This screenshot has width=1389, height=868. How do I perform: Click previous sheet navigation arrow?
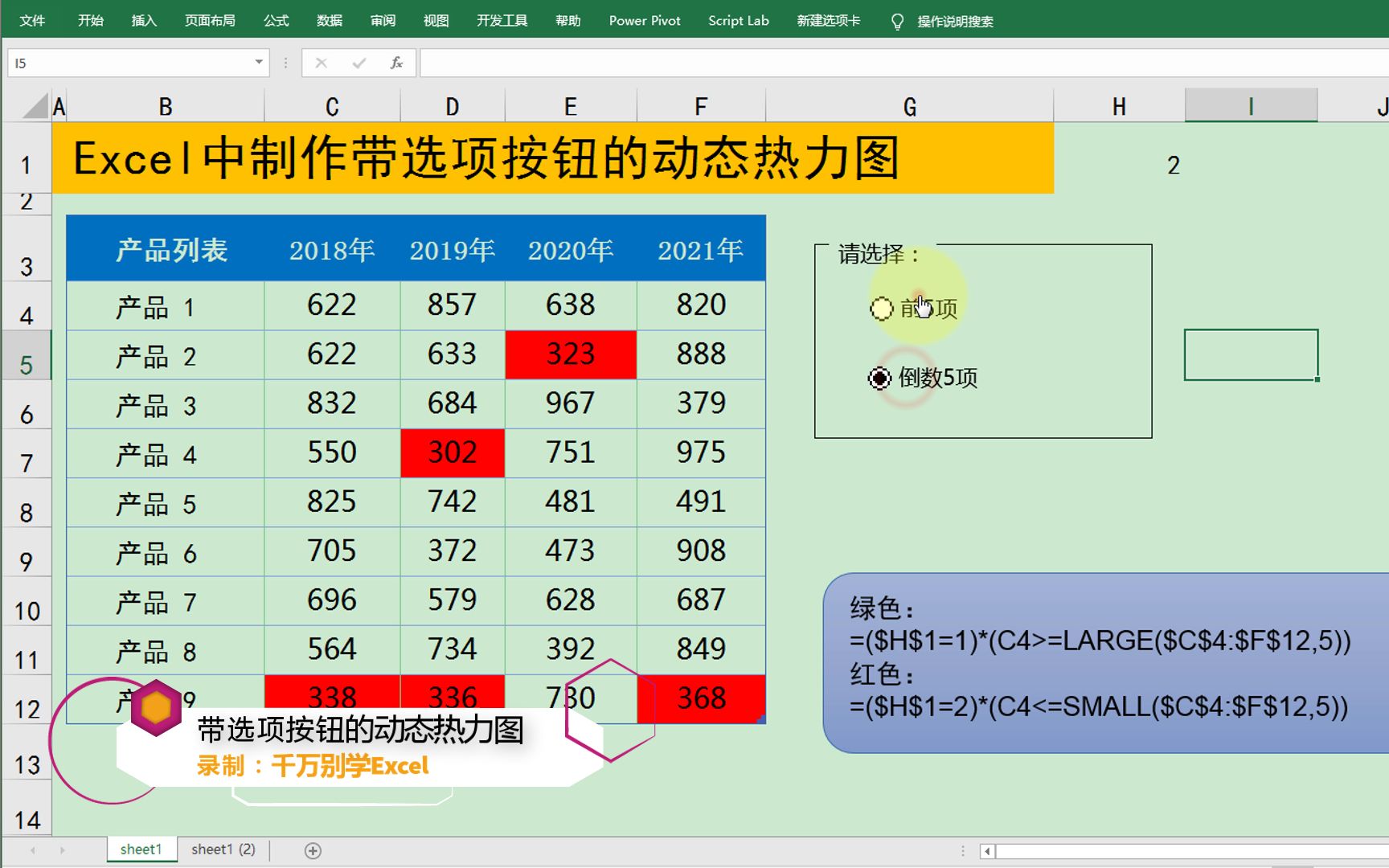coord(33,850)
